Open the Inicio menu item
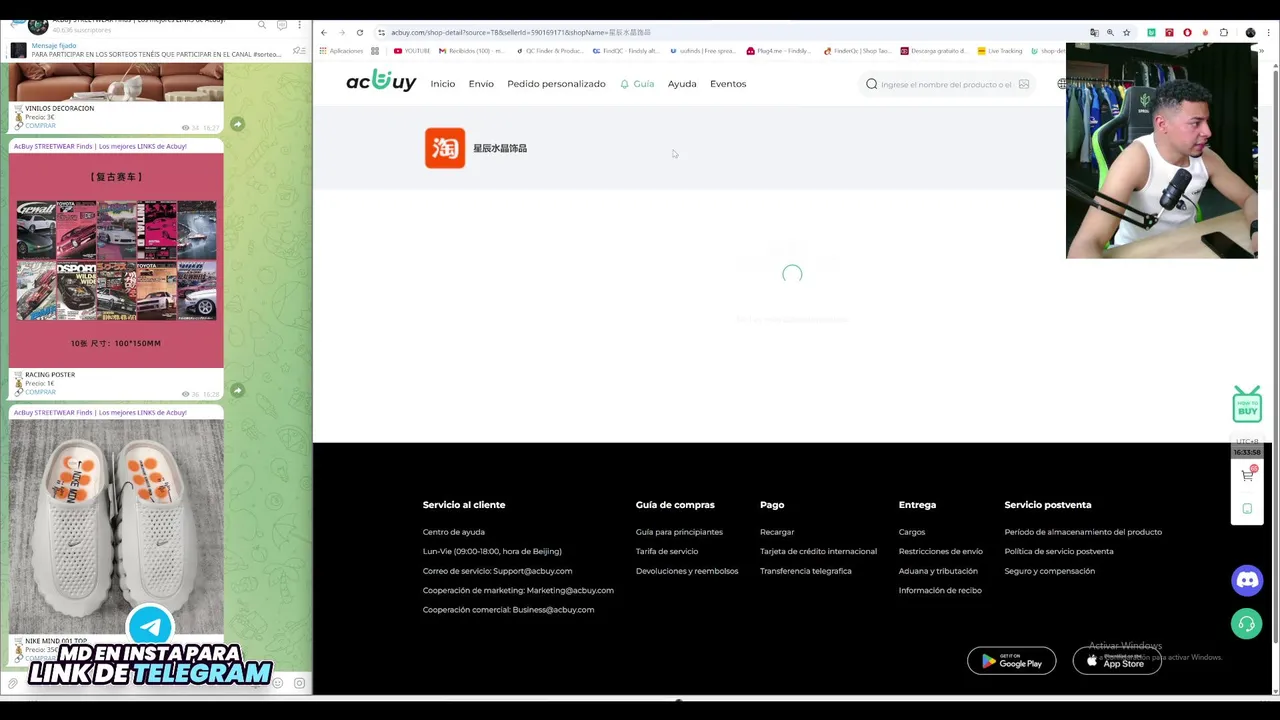Viewport: 1280px width, 720px height. (x=443, y=84)
